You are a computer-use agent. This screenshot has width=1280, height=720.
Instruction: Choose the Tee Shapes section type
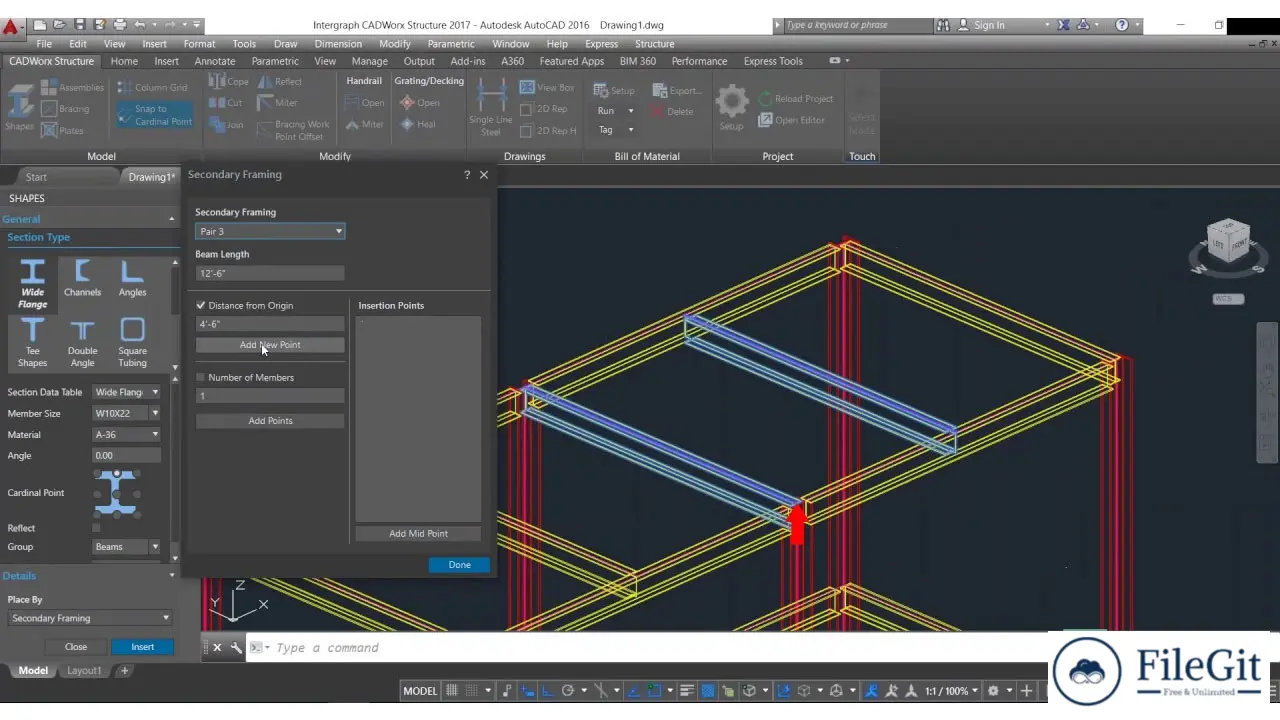pos(32,343)
